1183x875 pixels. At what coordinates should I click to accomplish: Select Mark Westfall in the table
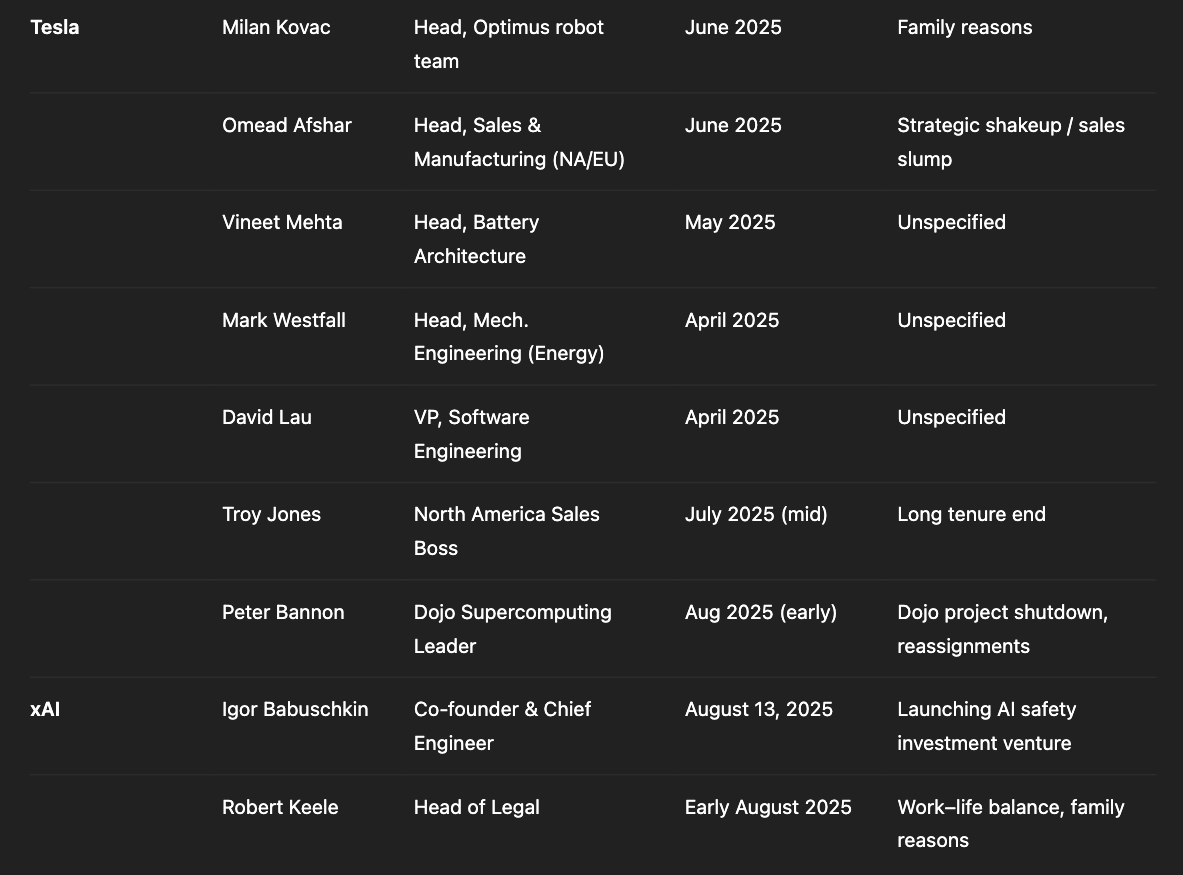coord(284,320)
